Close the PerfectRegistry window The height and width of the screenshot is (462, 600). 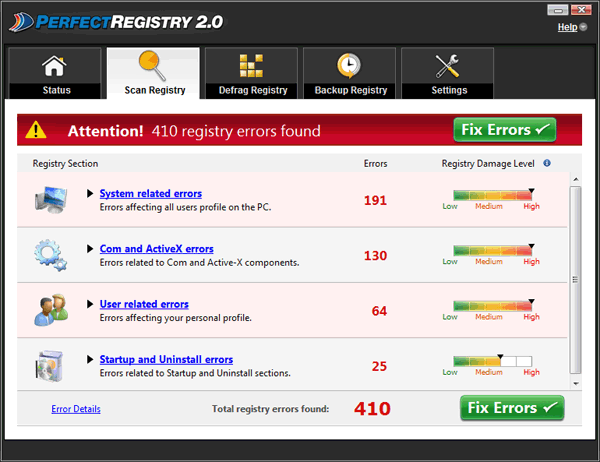click(x=581, y=10)
